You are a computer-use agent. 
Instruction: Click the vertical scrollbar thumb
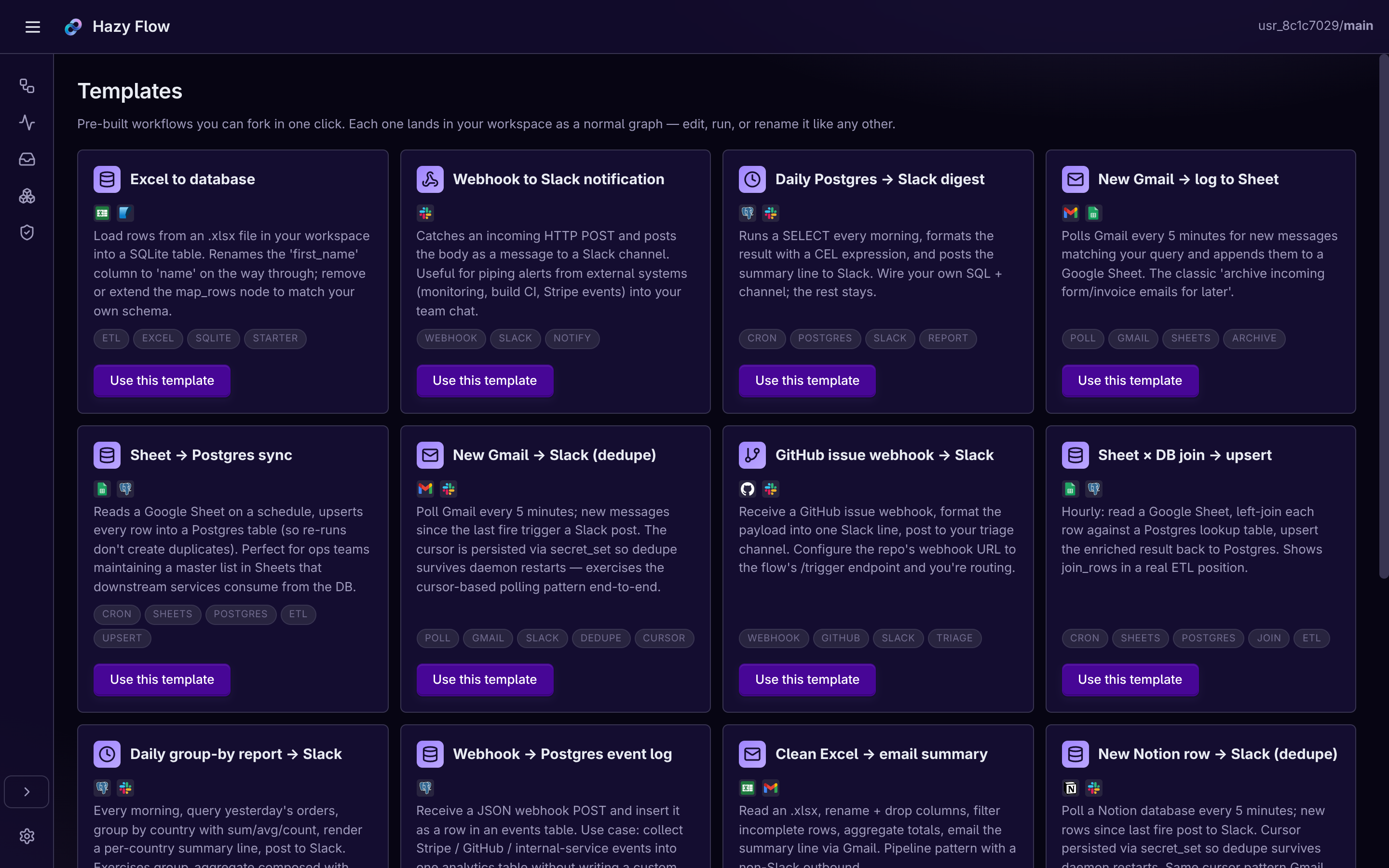pos(1383,316)
